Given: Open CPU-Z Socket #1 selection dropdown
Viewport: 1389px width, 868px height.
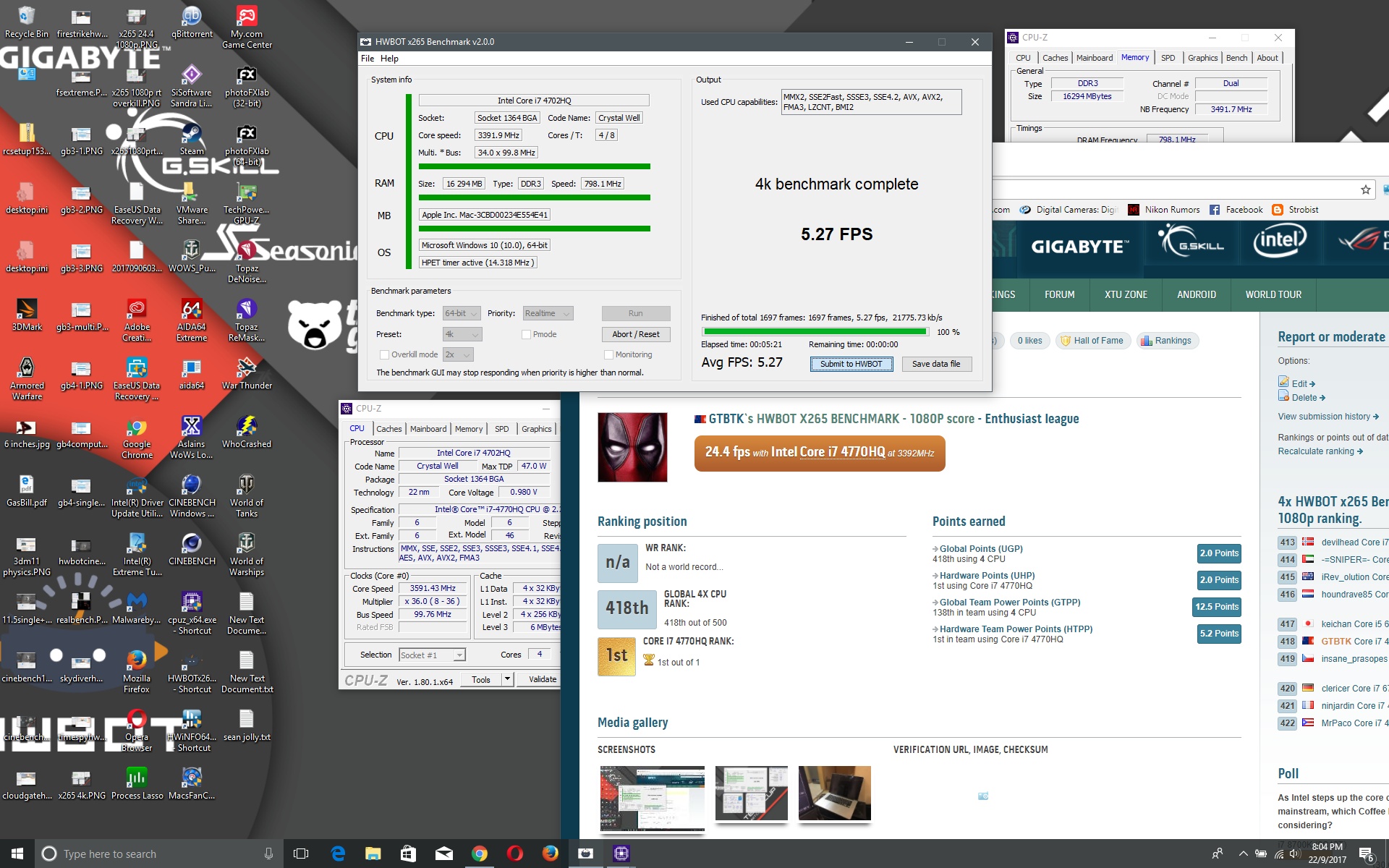Looking at the screenshot, I should pyautogui.click(x=432, y=655).
